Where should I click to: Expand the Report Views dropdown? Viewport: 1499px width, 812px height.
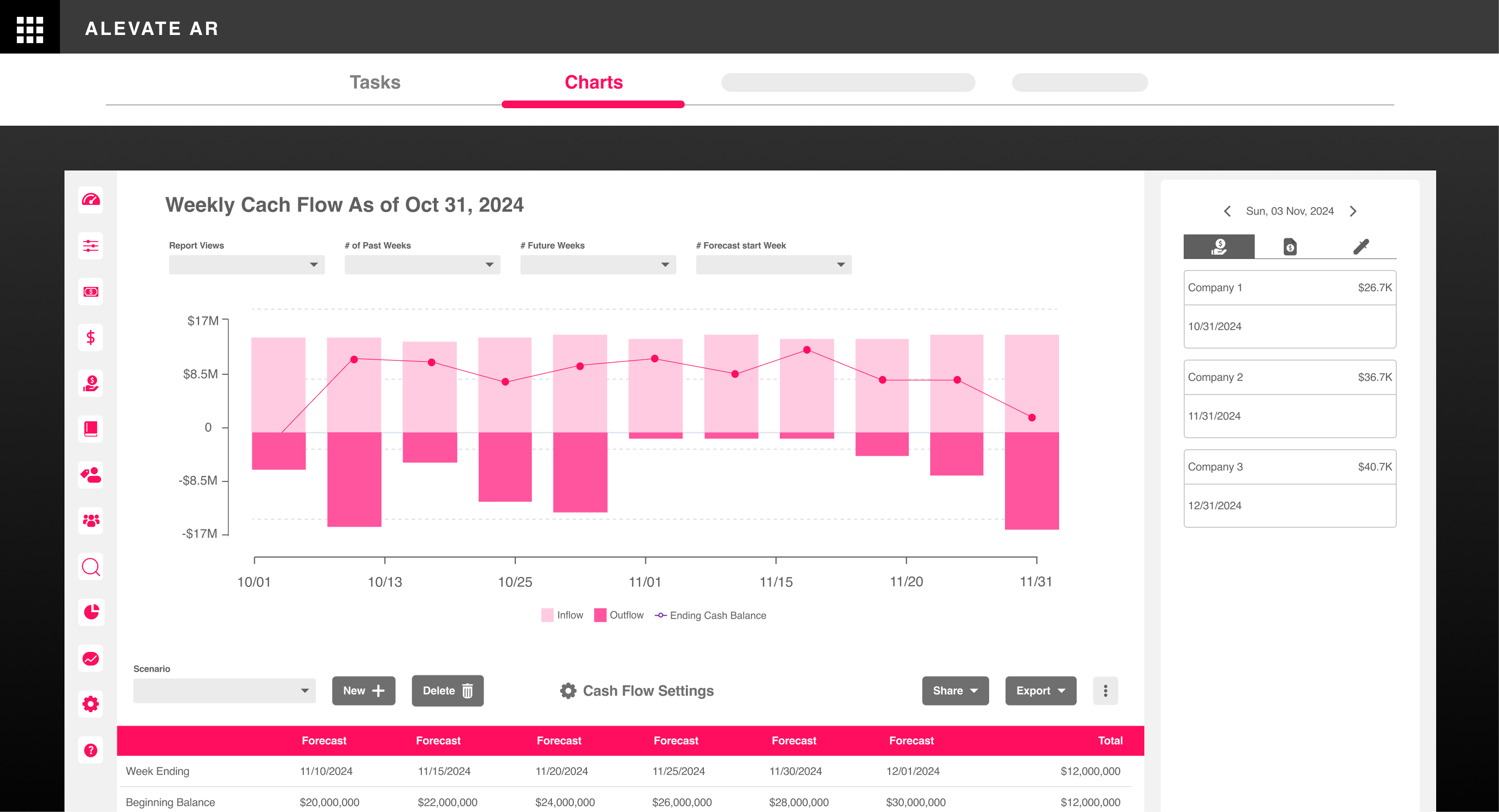(x=246, y=264)
